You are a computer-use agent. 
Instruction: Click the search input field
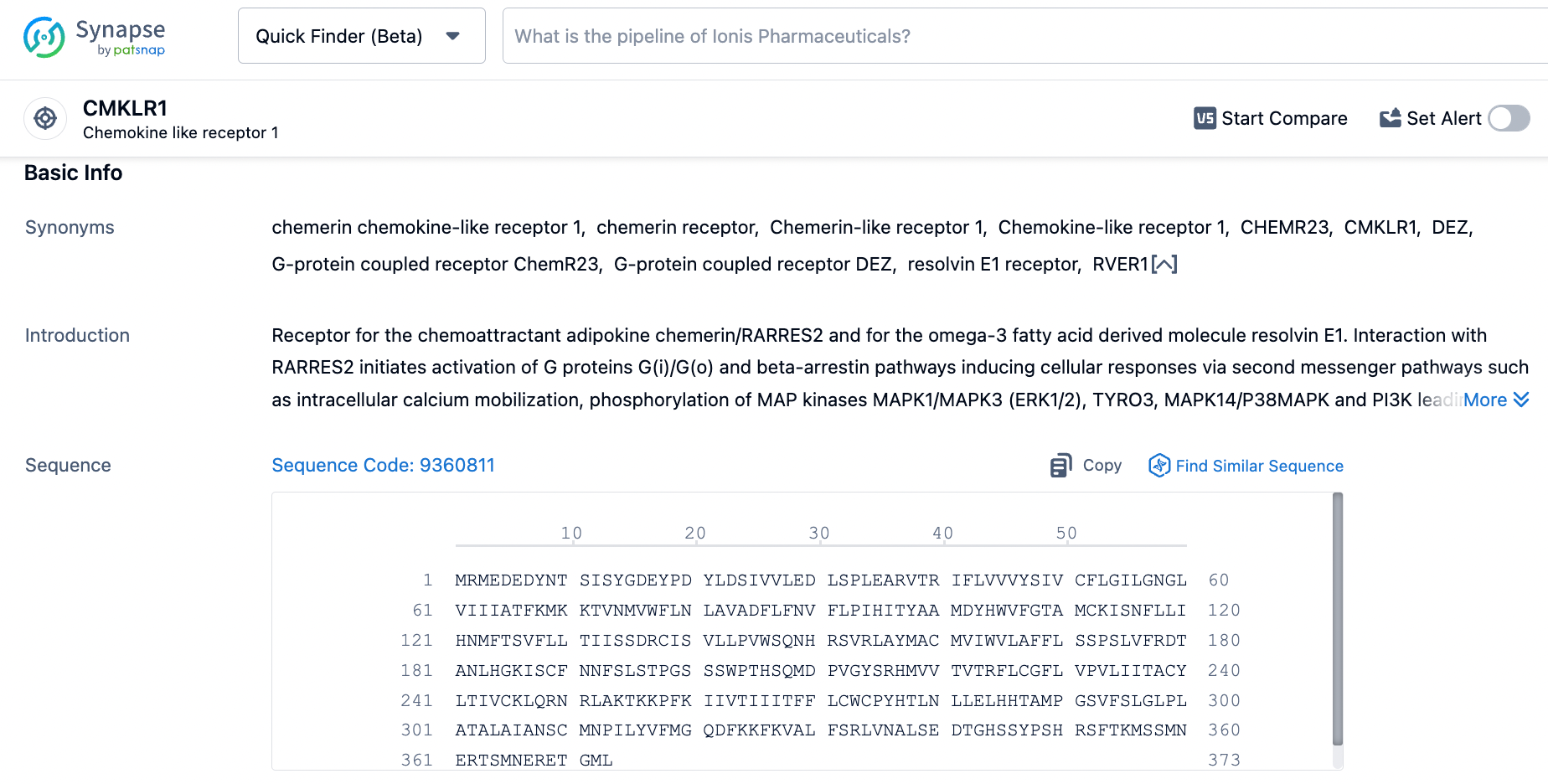(x=1005, y=36)
